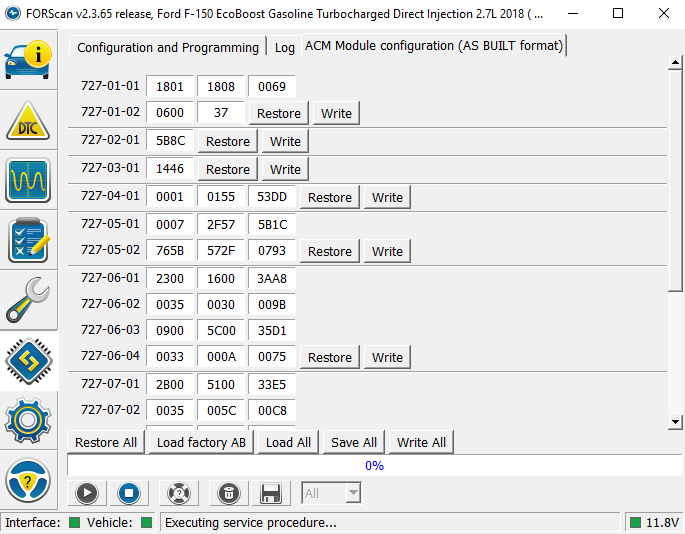Open the DTC trouble codes section
Viewport: 685px width, 534px height.
tap(28, 121)
